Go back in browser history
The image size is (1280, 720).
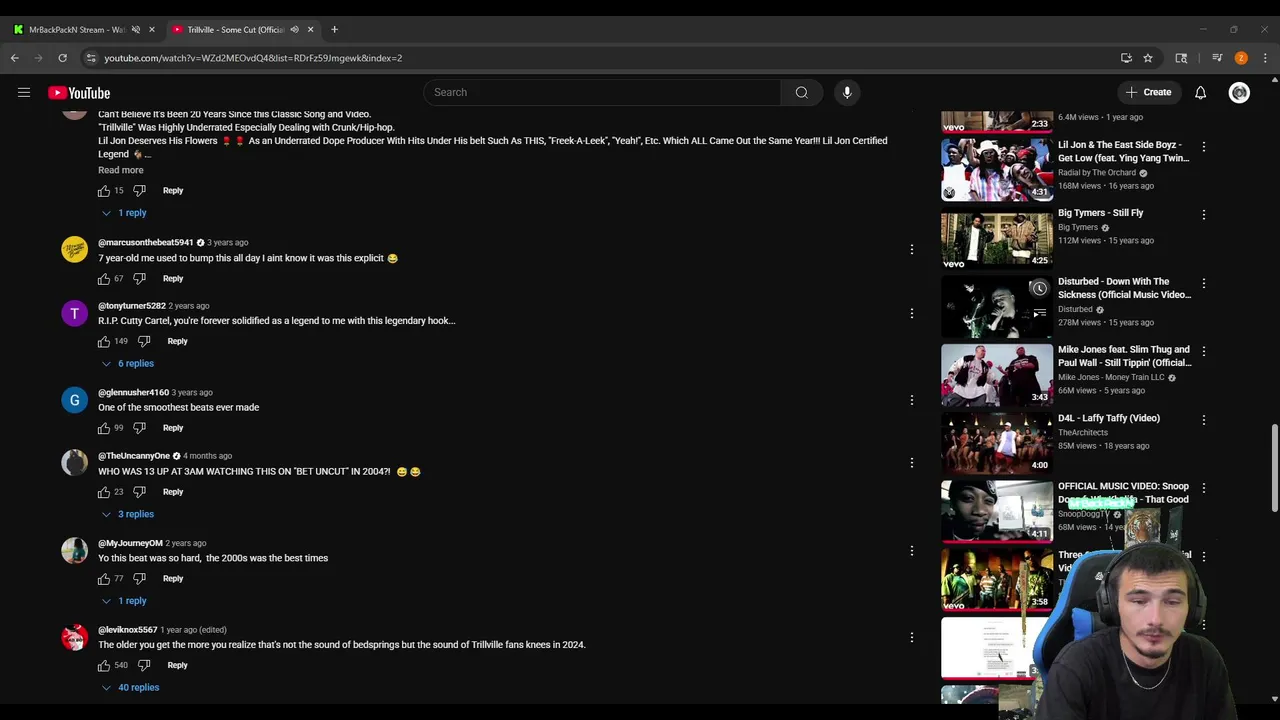pyautogui.click(x=15, y=58)
